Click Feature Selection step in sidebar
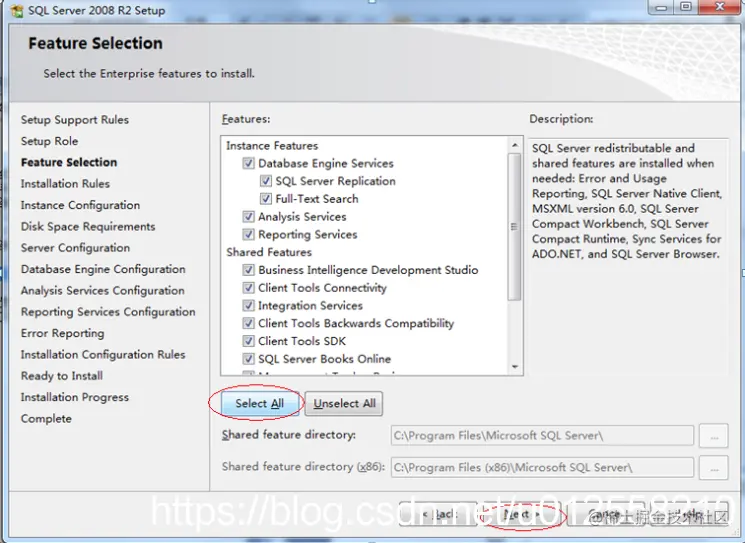 click(x=69, y=162)
